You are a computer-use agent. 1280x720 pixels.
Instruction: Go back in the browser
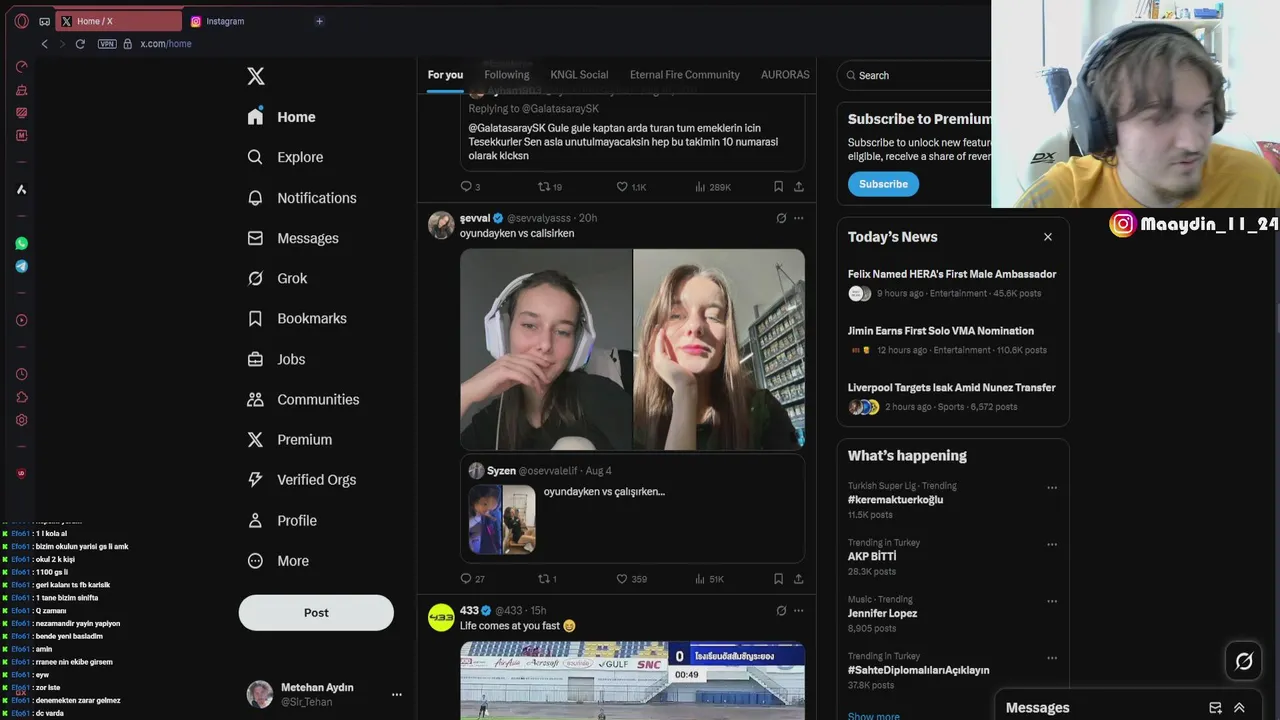tap(44, 44)
